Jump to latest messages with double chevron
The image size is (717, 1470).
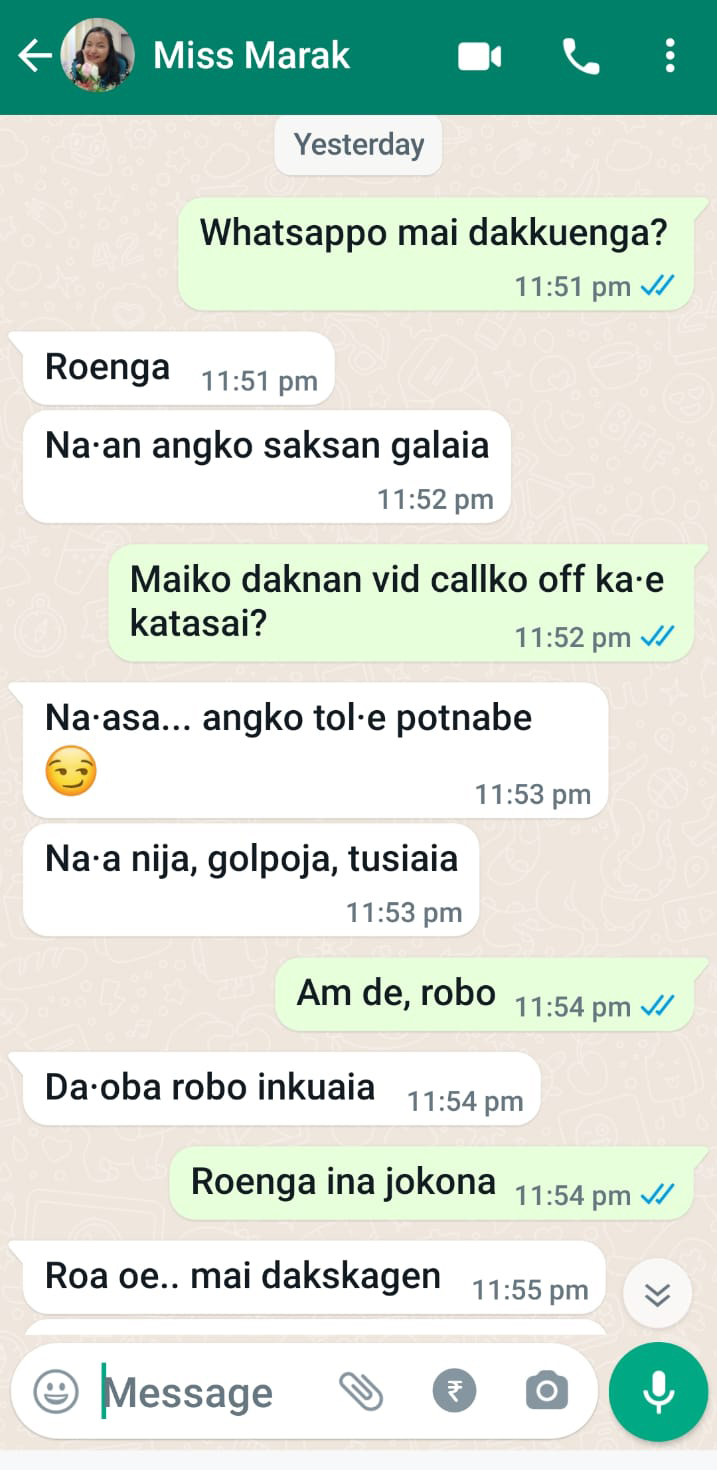(657, 1294)
